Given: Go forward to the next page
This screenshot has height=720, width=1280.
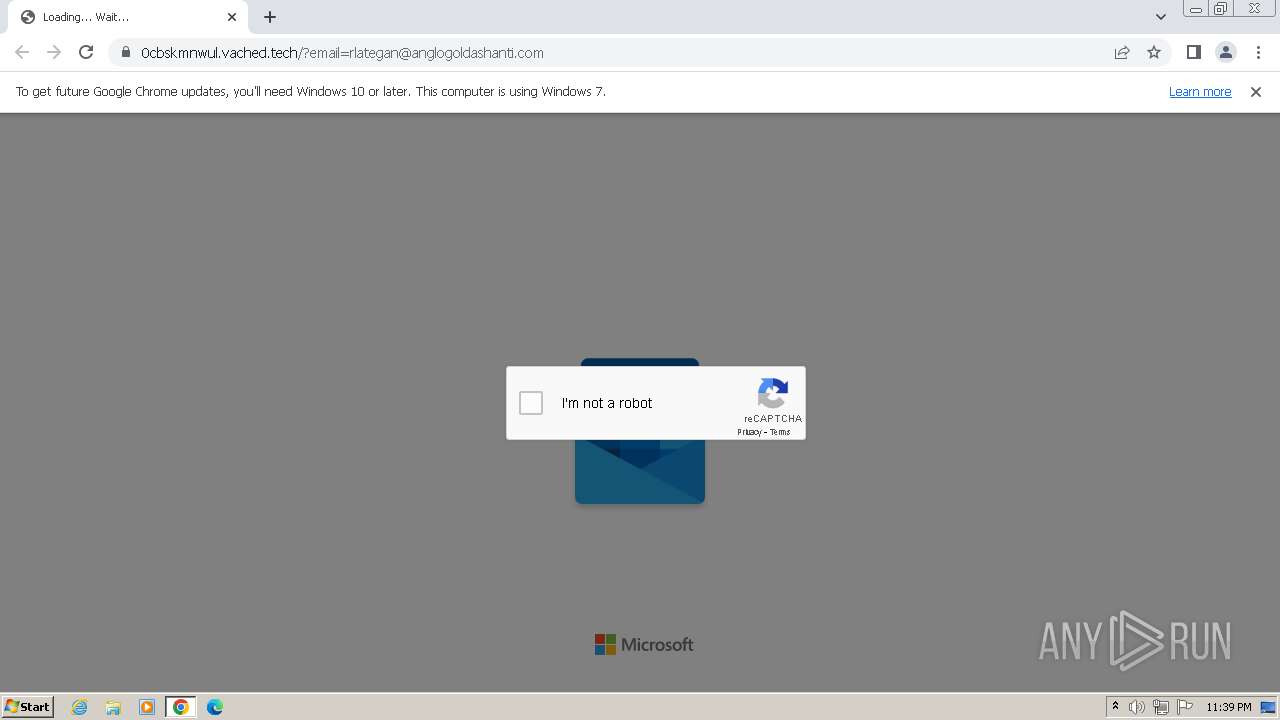Looking at the screenshot, I should click(54, 52).
